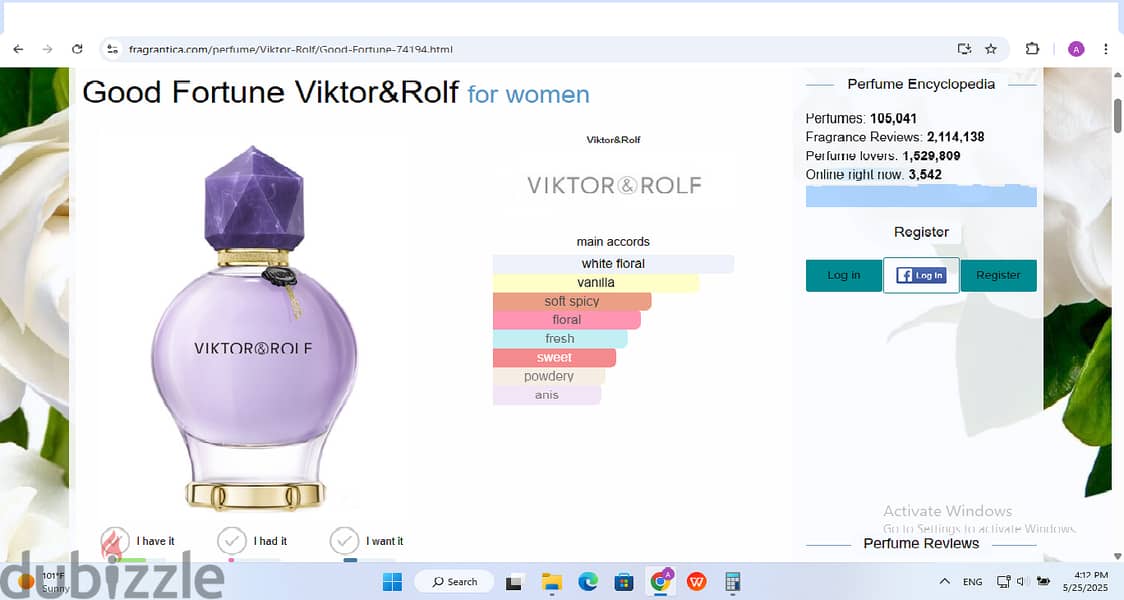Toggle the 'I had it' checkmark
This screenshot has height=600, width=1124.
232,541
